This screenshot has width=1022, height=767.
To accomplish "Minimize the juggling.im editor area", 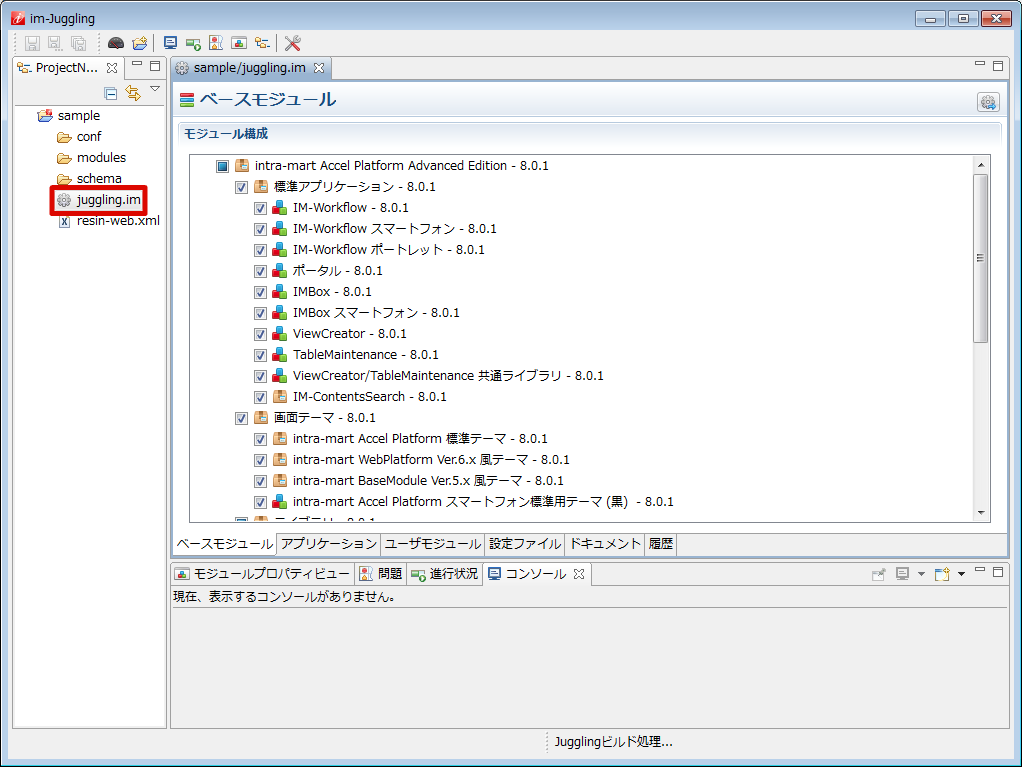I will tap(980, 64).
